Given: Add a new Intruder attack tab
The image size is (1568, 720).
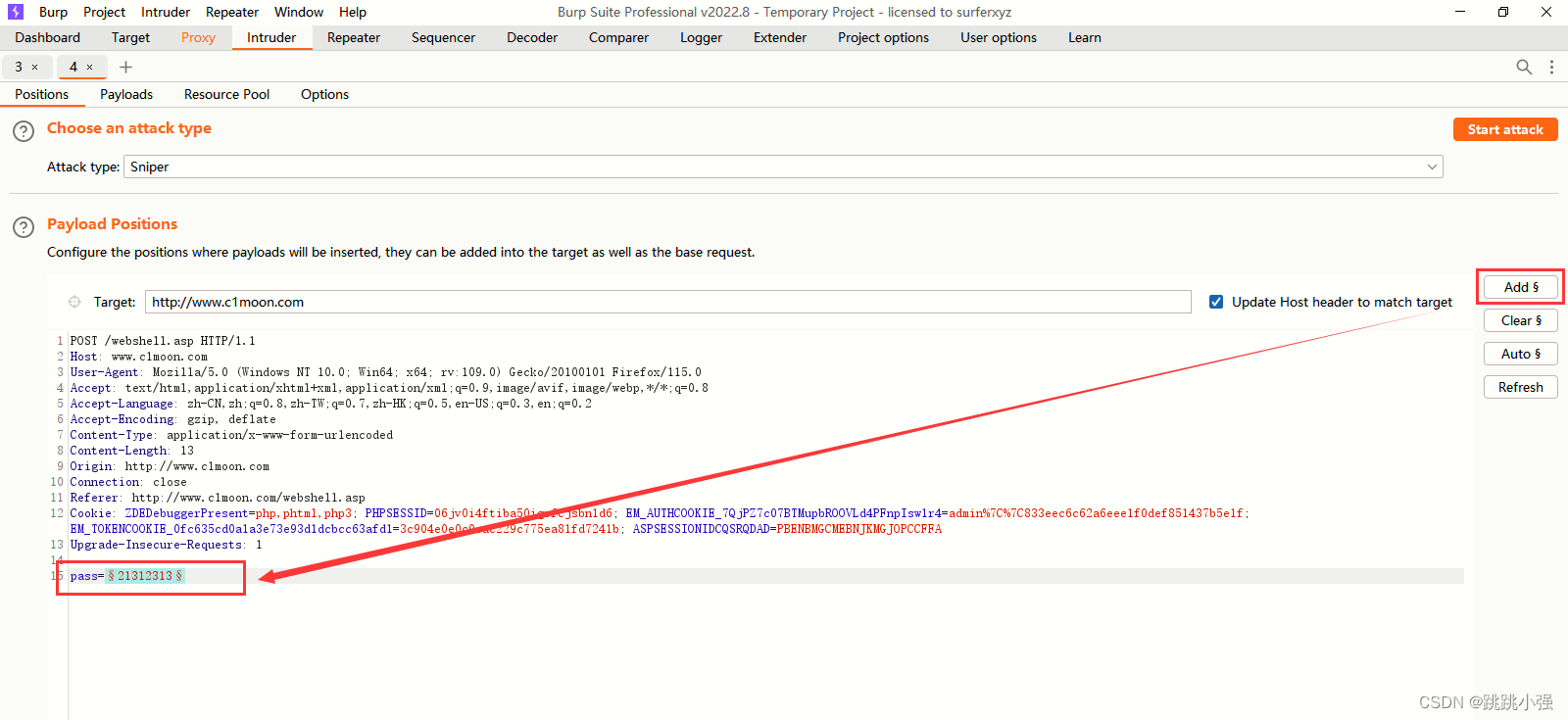Looking at the screenshot, I should coord(125,67).
